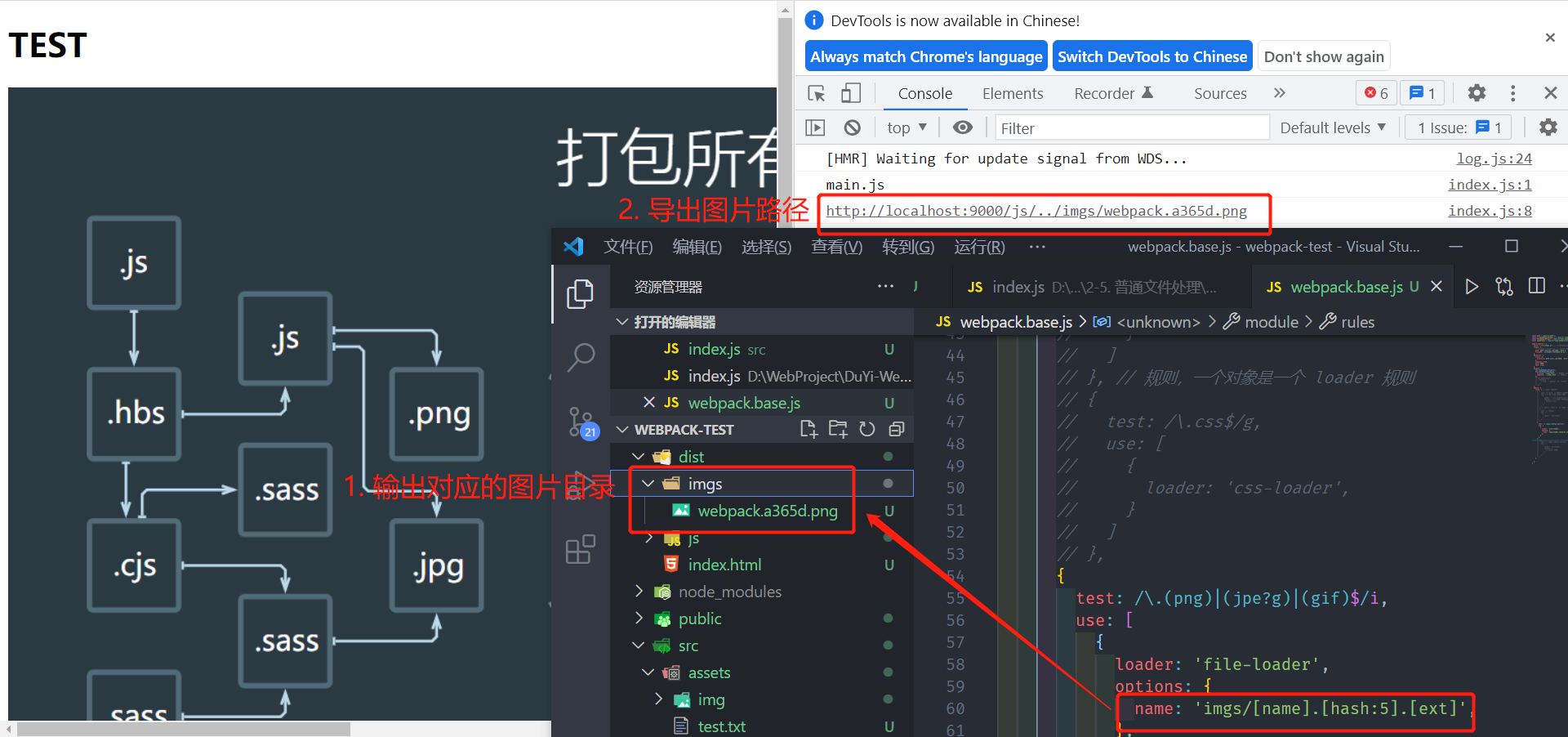This screenshot has width=1568, height=737.
Task: Open the DevTools three-dot customize menu
Action: click(x=1512, y=93)
